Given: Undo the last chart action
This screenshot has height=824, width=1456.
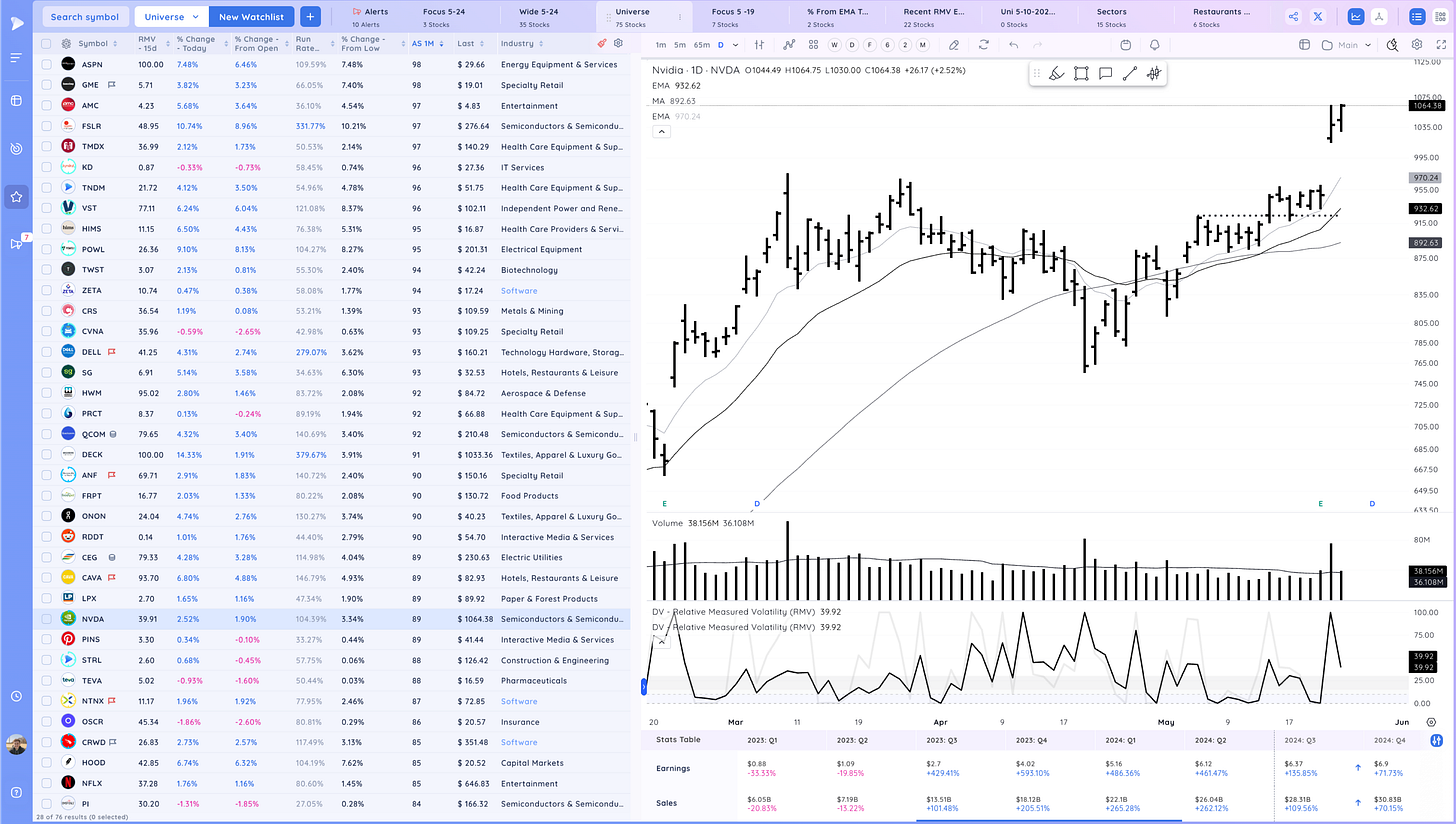Looking at the screenshot, I should (1014, 45).
